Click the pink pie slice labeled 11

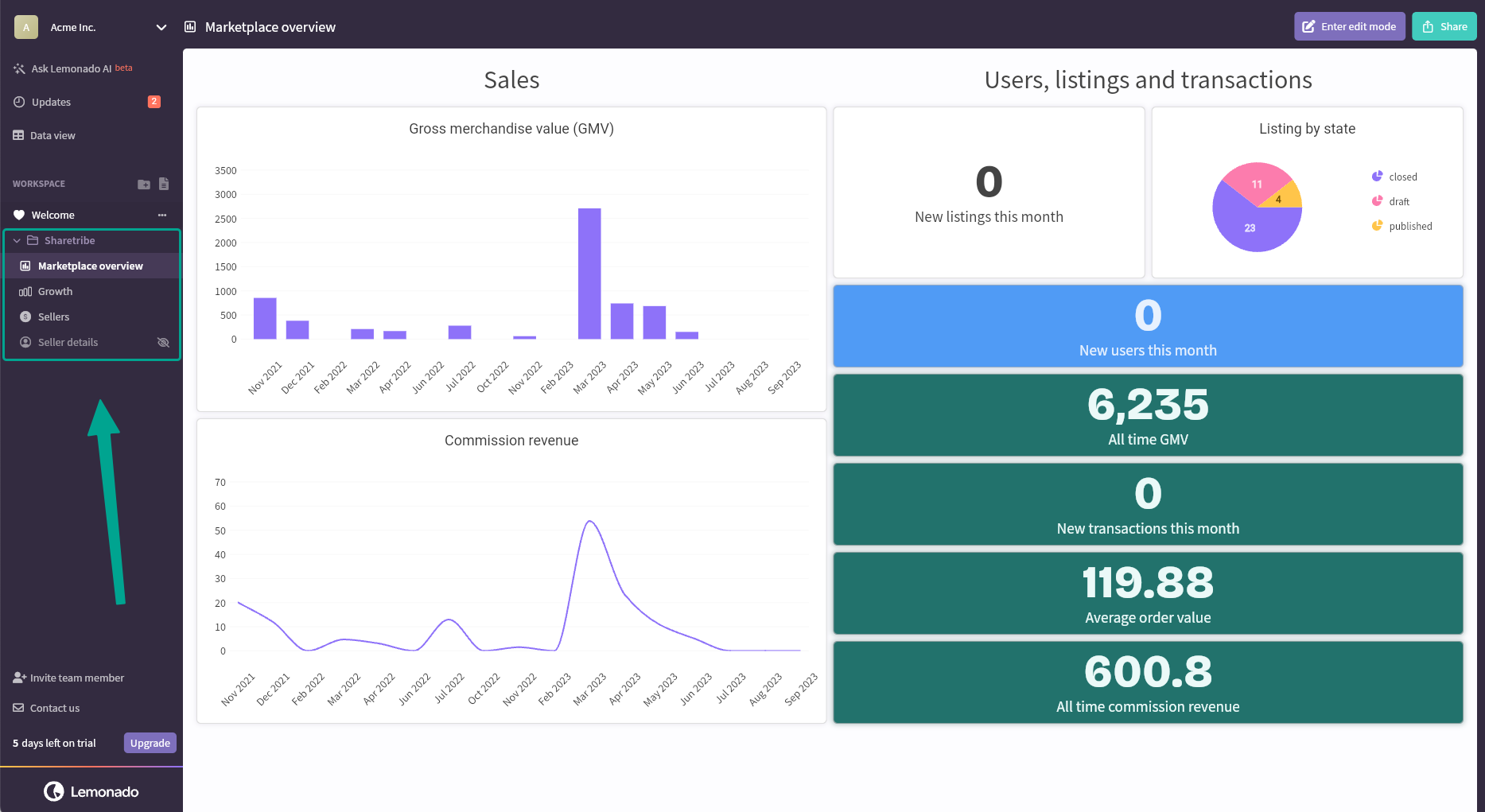[x=1255, y=183]
